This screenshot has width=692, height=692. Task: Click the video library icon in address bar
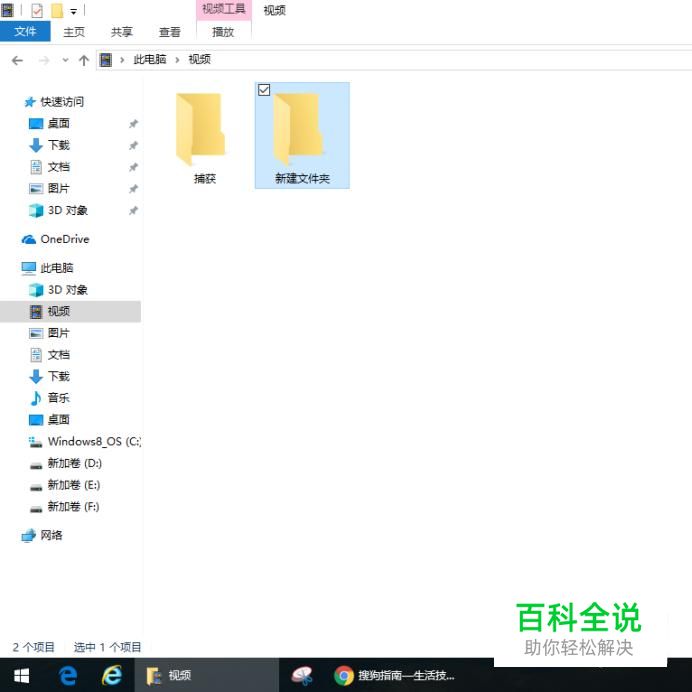click(106, 60)
